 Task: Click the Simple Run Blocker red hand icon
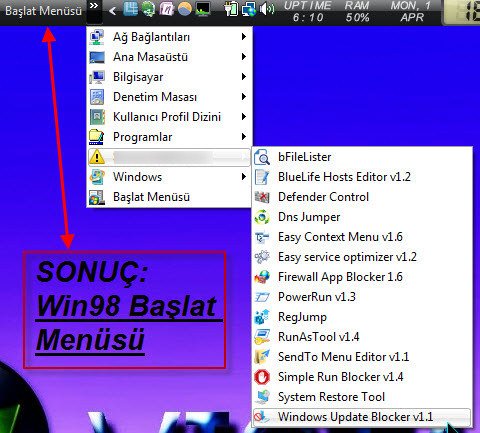262,377
